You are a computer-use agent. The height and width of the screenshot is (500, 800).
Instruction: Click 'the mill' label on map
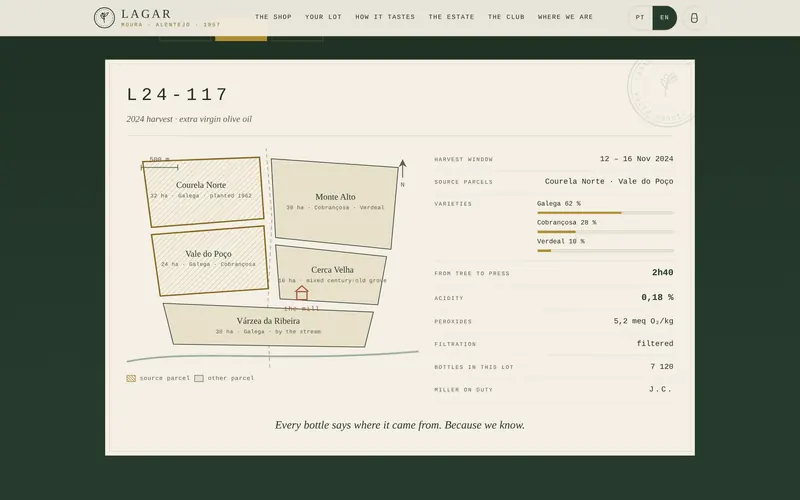[302, 309]
